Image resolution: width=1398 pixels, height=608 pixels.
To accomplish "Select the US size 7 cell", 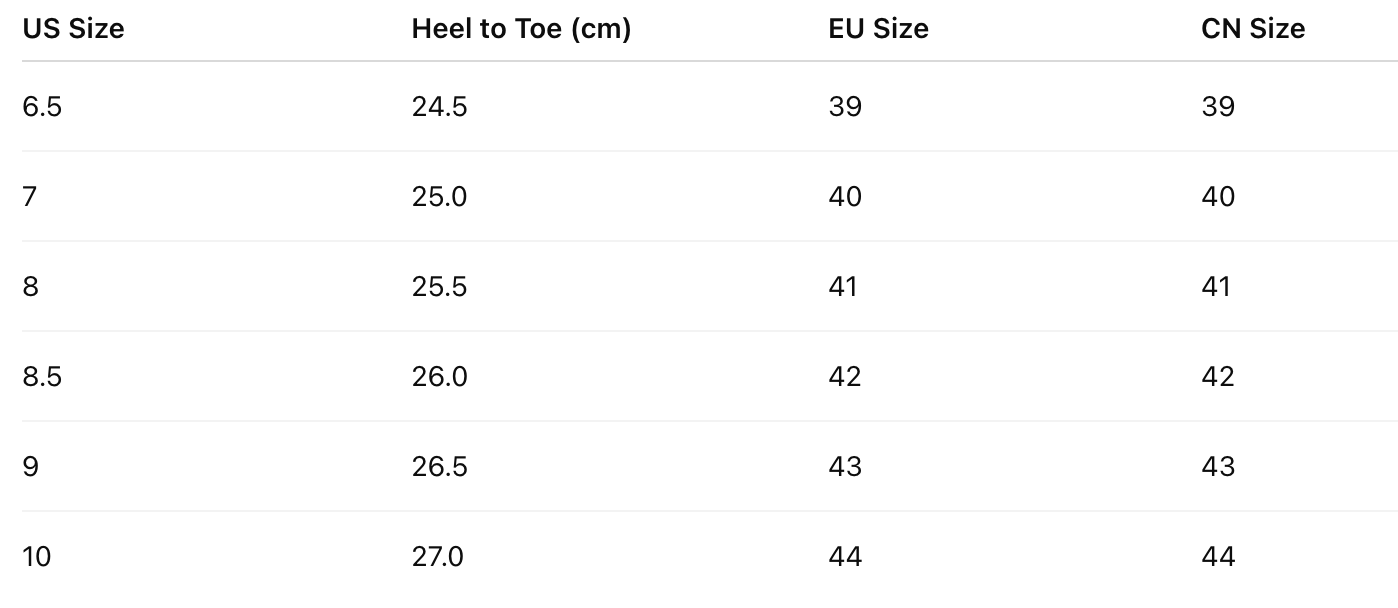I will 30,196.
